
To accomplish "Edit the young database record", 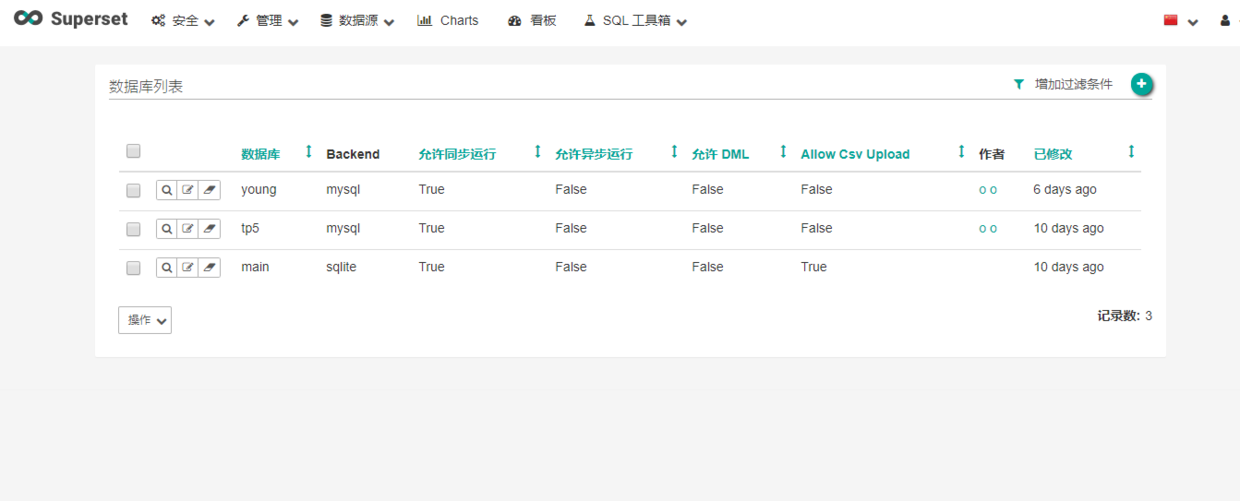I will point(188,190).
